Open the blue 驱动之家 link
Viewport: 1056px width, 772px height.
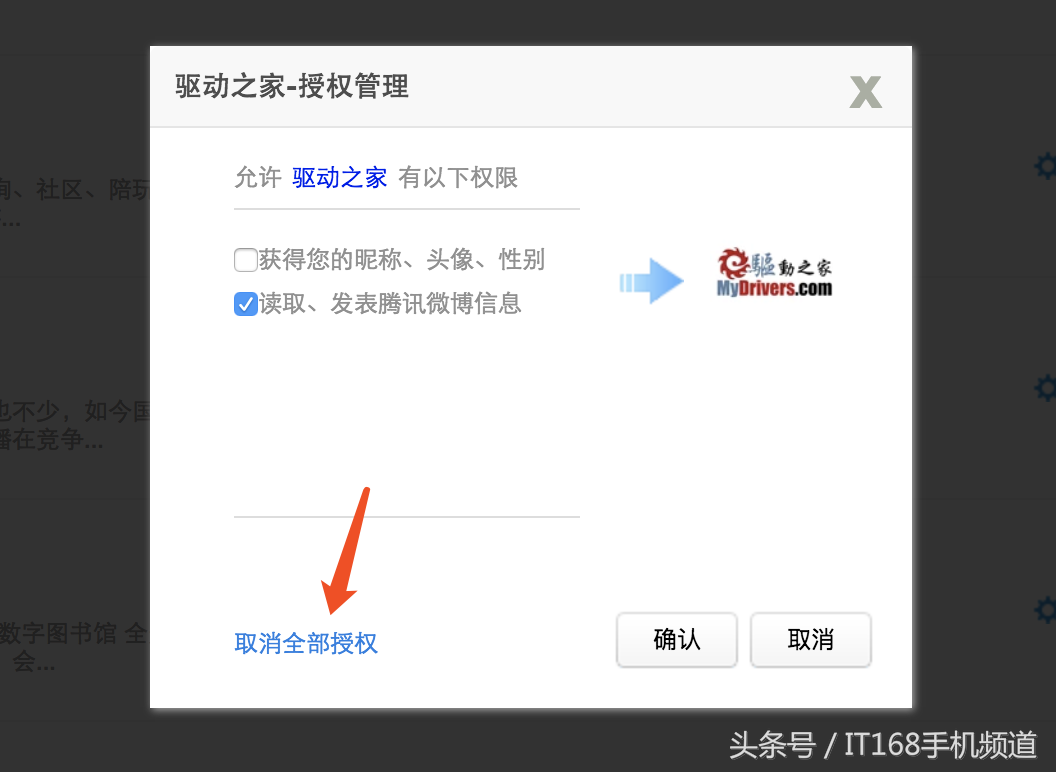click(x=339, y=178)
